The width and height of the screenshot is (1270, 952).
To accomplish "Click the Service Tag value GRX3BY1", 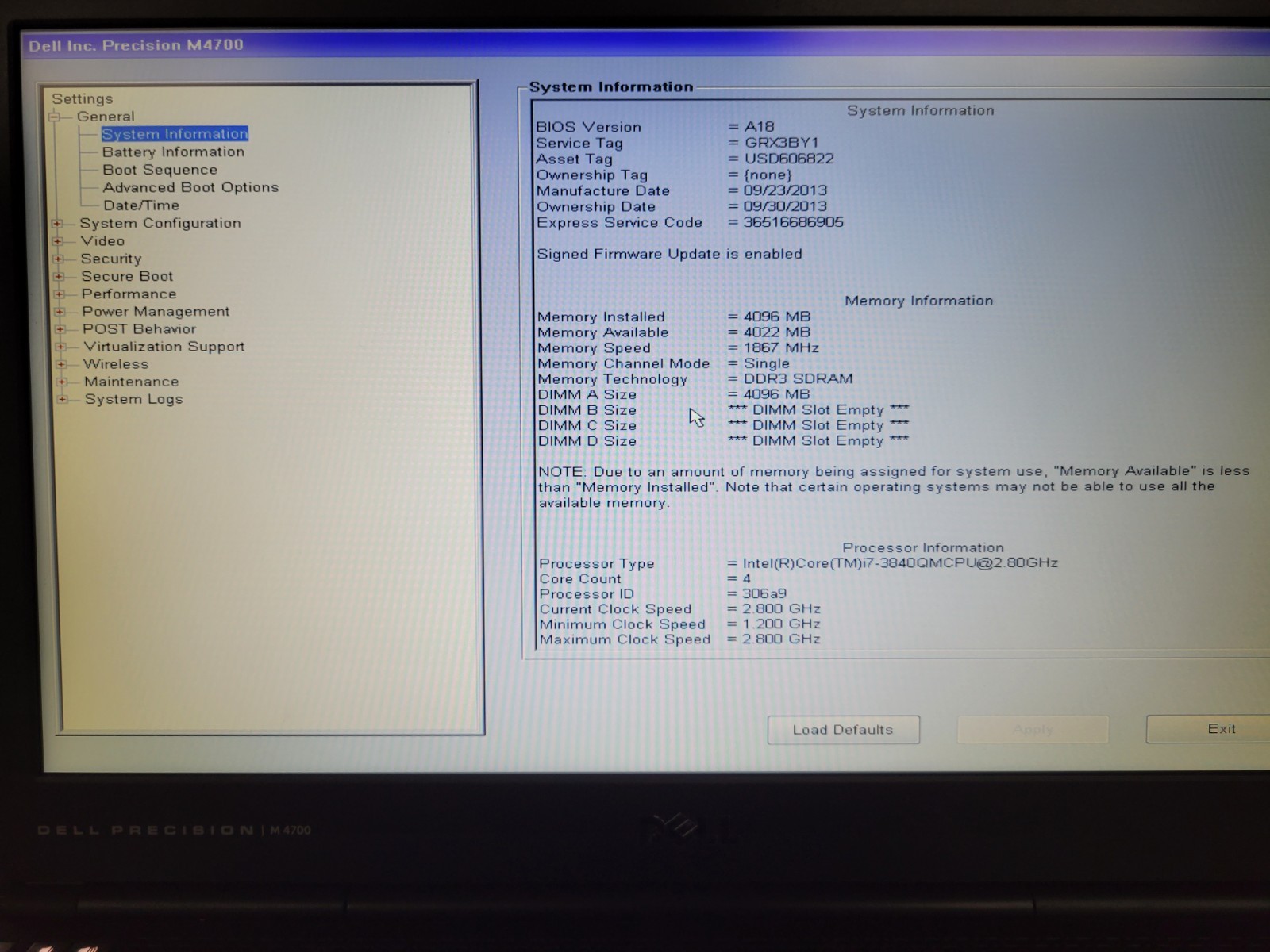I will point(781,143).
